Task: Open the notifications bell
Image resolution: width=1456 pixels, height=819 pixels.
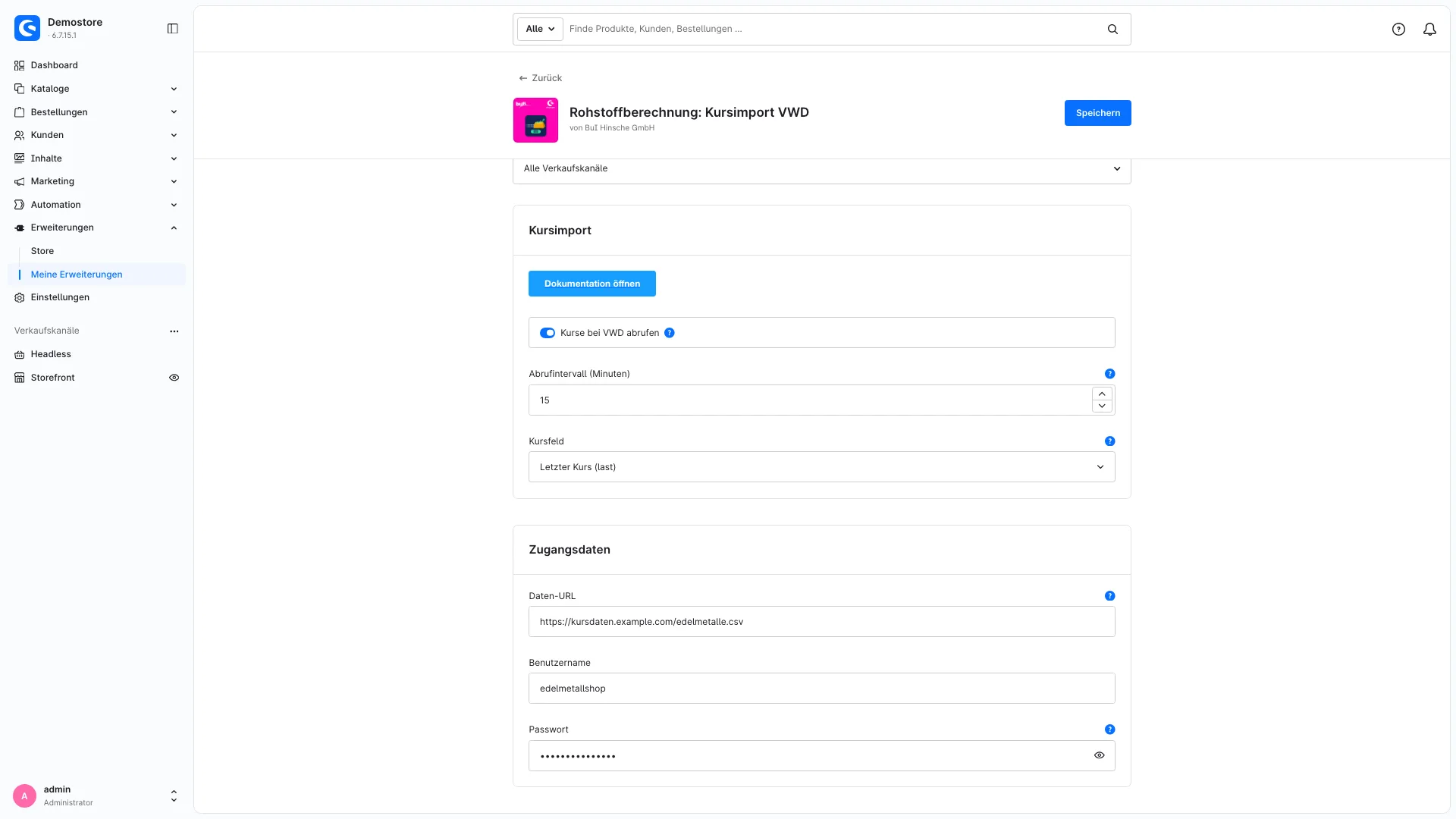Action: [x=1429, y=29]
